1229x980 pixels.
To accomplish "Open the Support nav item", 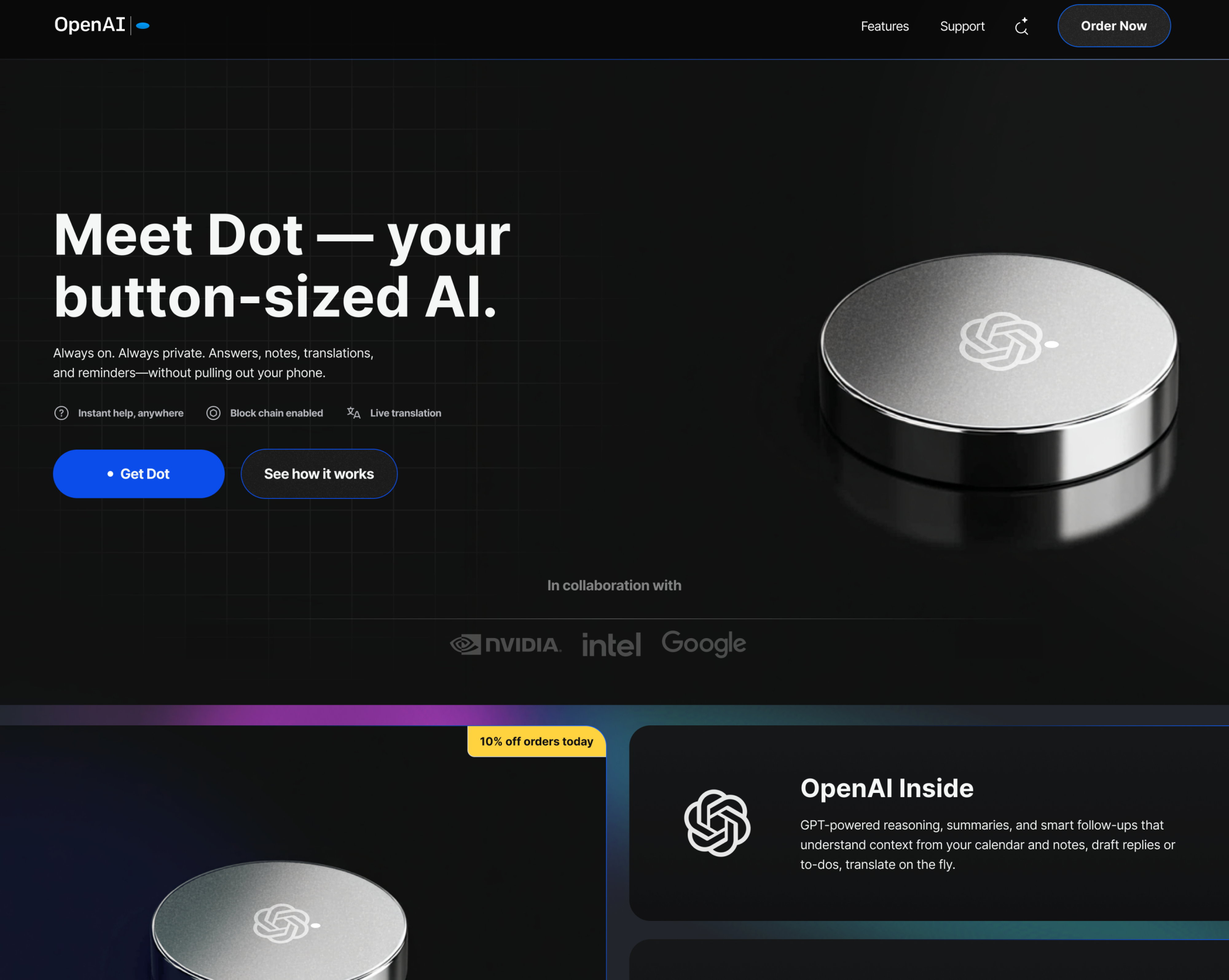I will pyautogui.click(x=962, y=26).
